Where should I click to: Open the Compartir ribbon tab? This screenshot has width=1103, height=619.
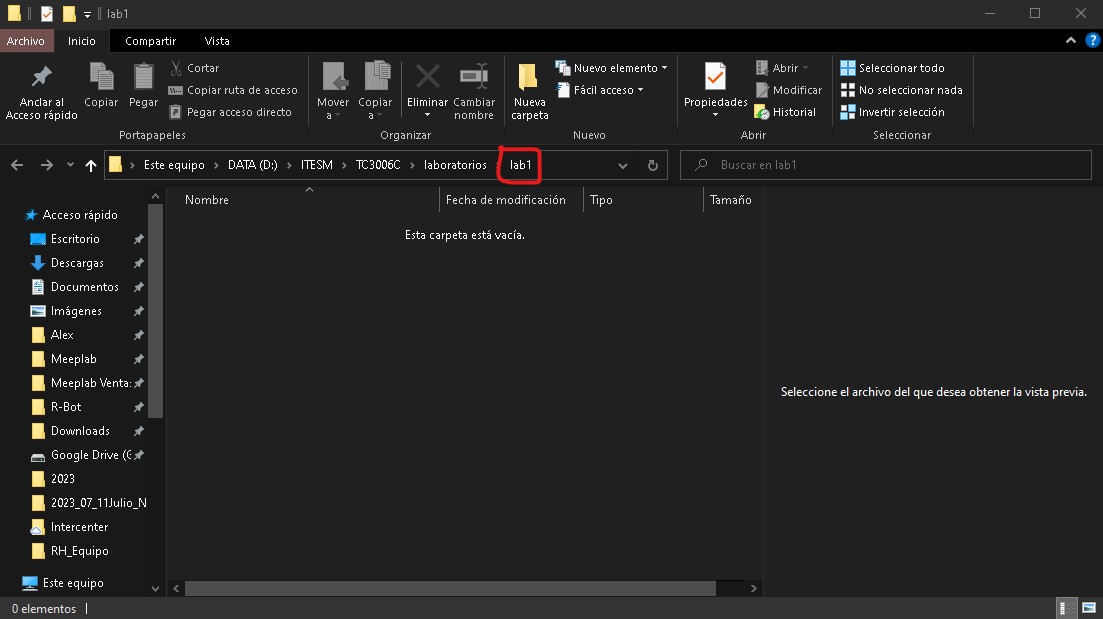coord(150,41)
